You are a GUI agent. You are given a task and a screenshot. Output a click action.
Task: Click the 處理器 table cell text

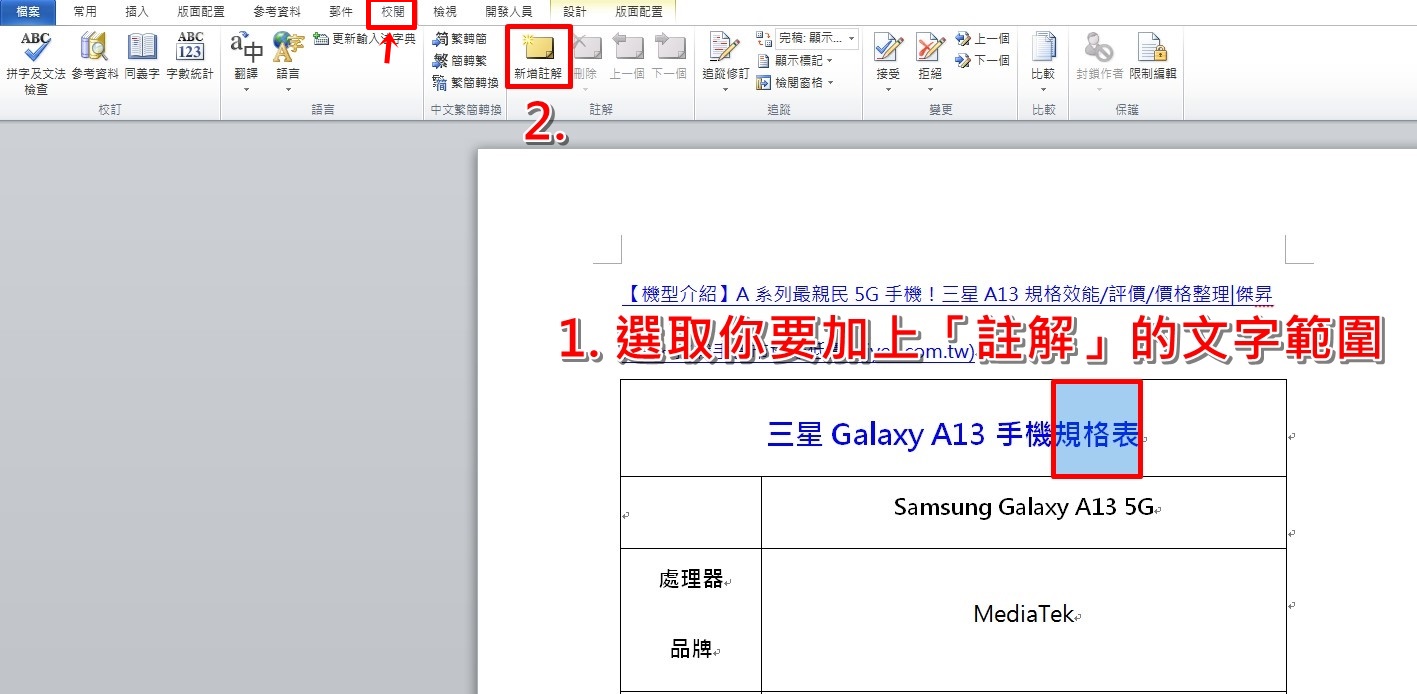tap(690, 579)
